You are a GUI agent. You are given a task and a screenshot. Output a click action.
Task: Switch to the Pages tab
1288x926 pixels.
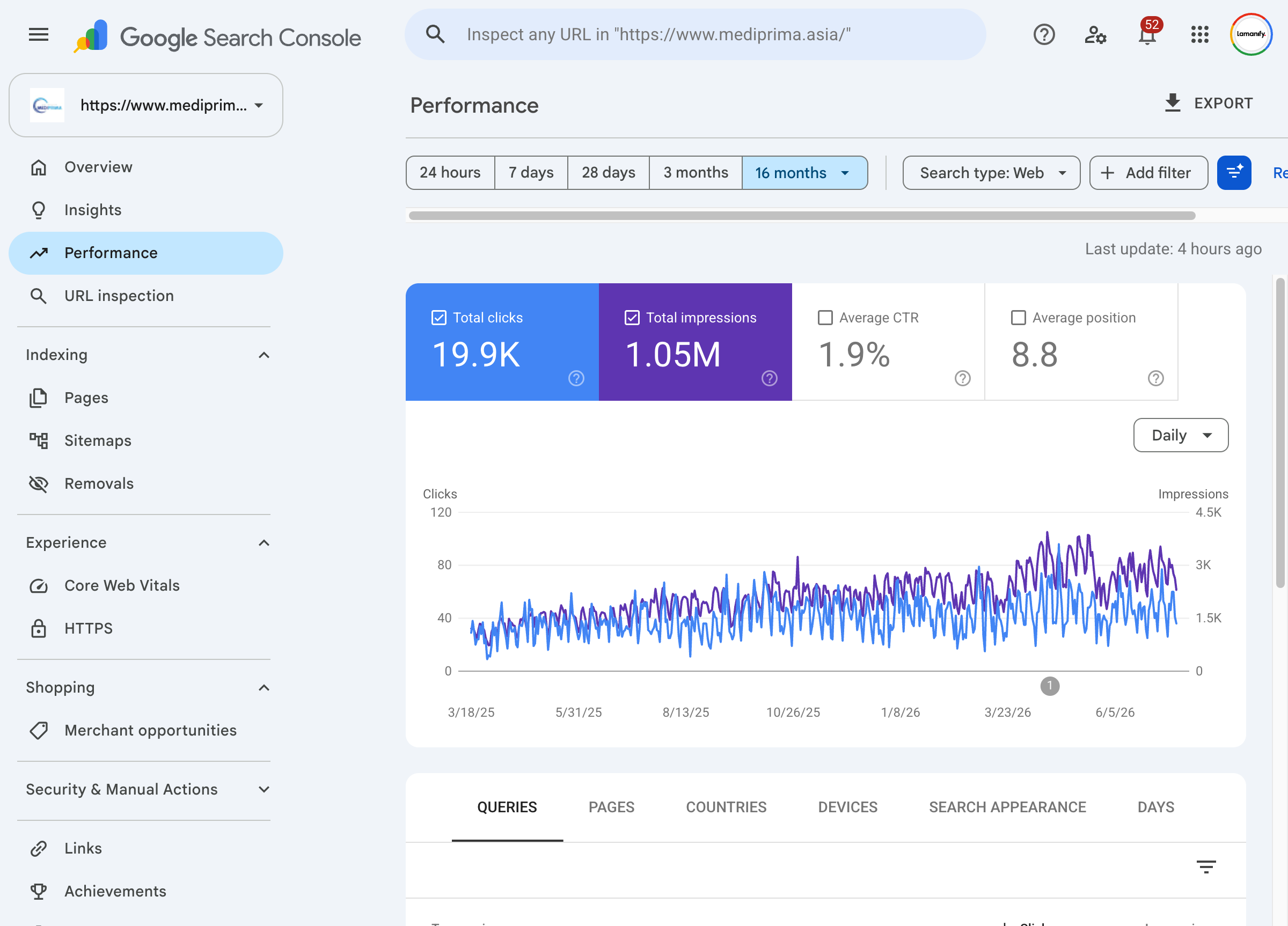(611, 807)
